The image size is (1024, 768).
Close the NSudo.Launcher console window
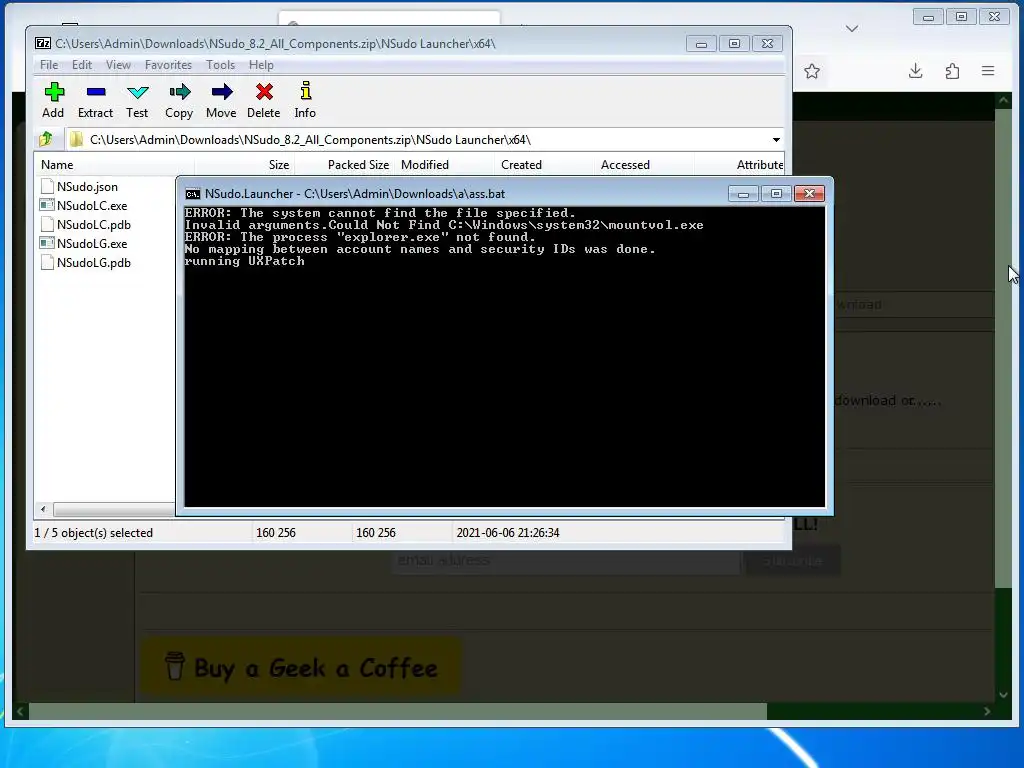coord(809,194)
